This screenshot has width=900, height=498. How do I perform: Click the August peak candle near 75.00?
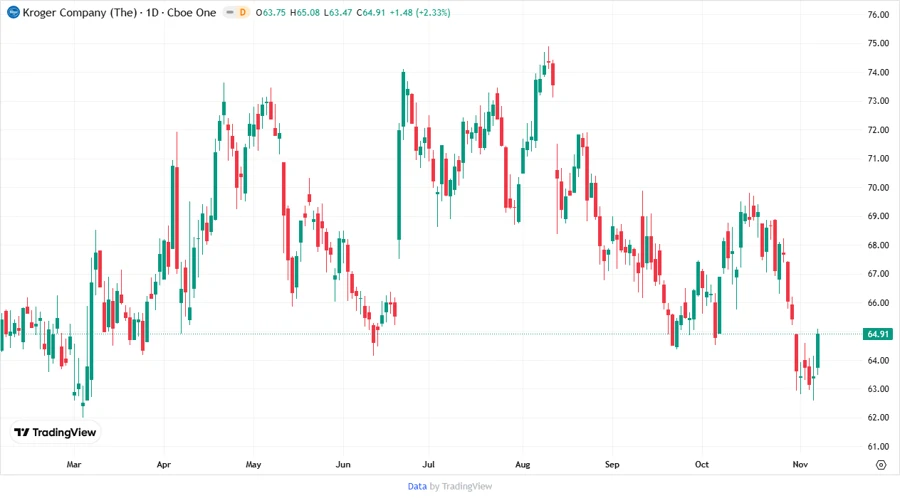pos(548,57)
